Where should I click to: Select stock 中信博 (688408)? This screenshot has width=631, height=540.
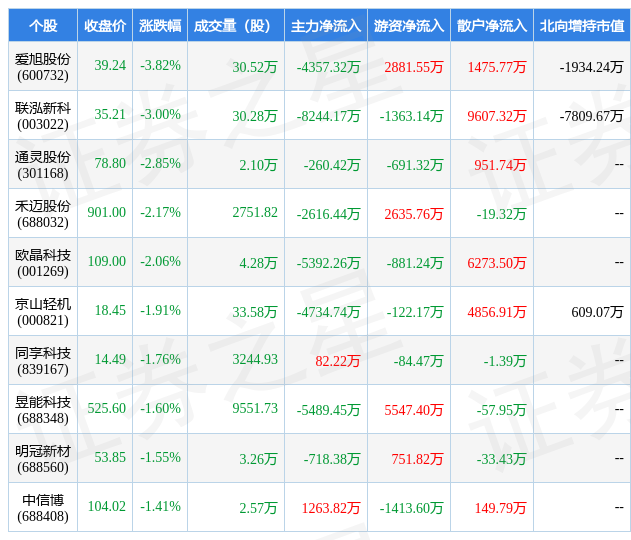click(x=43, y=508)
